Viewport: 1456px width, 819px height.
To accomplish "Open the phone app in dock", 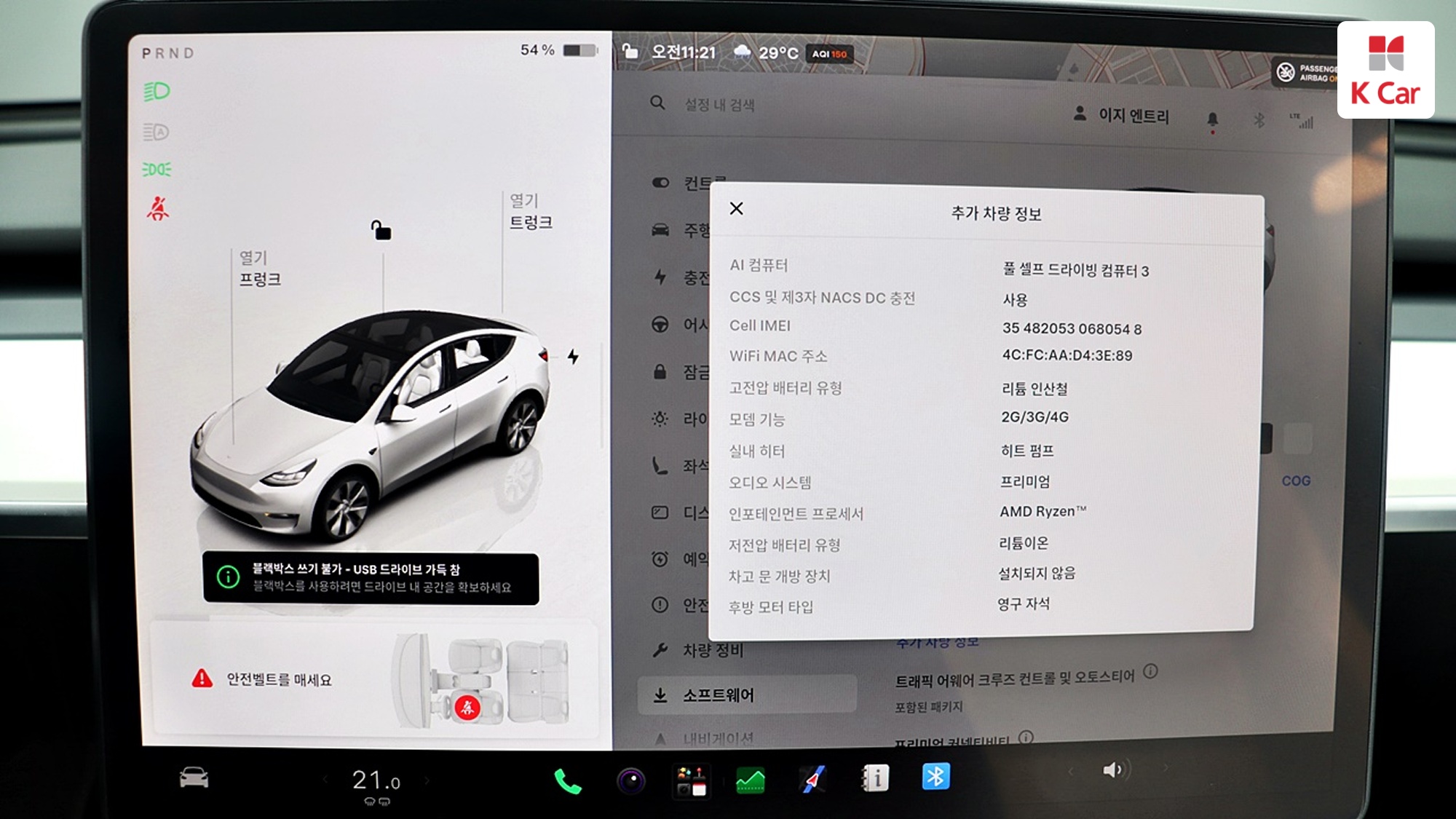I will click(568, 782).
